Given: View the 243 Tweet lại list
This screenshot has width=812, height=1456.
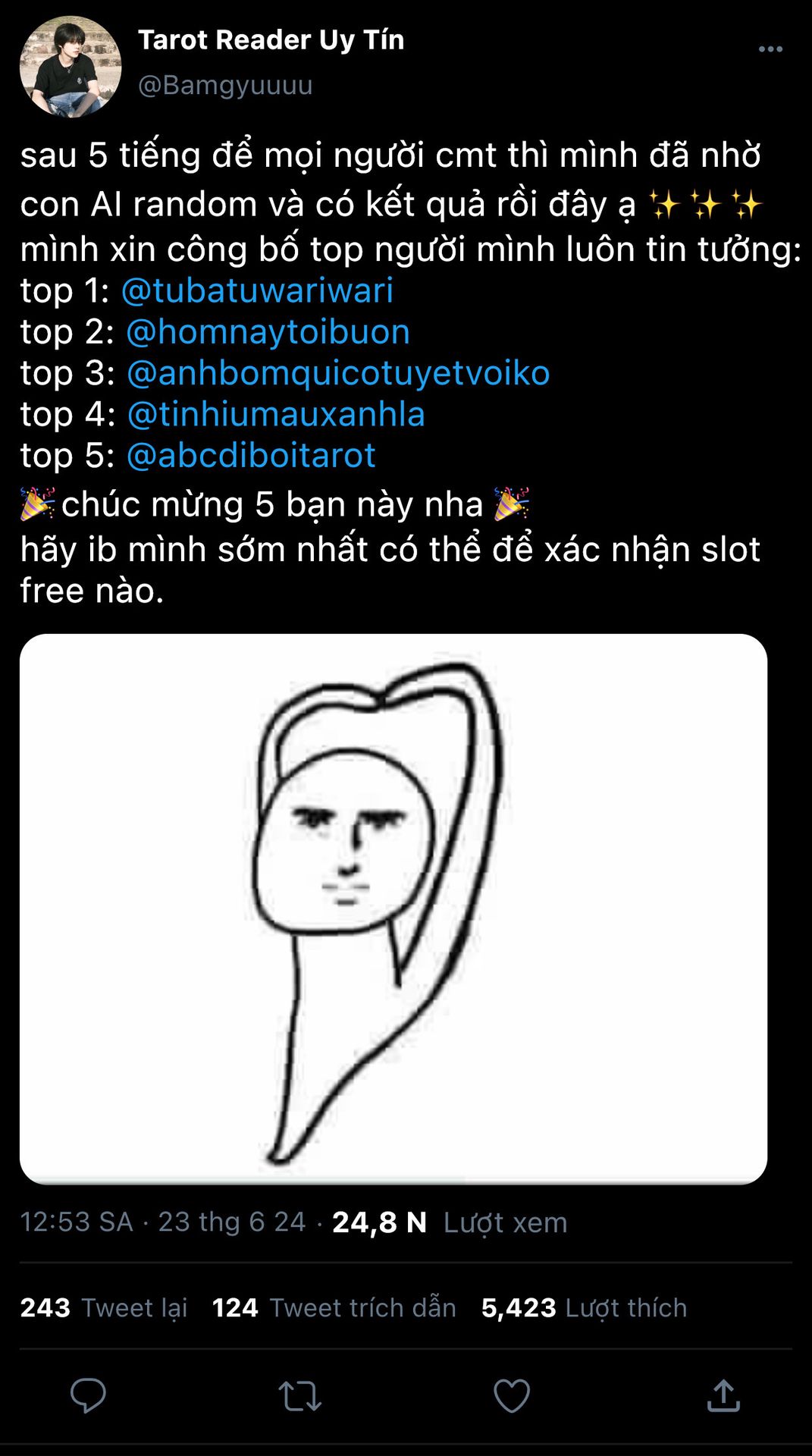Looking at the screenshot, I should point(104,1307).
